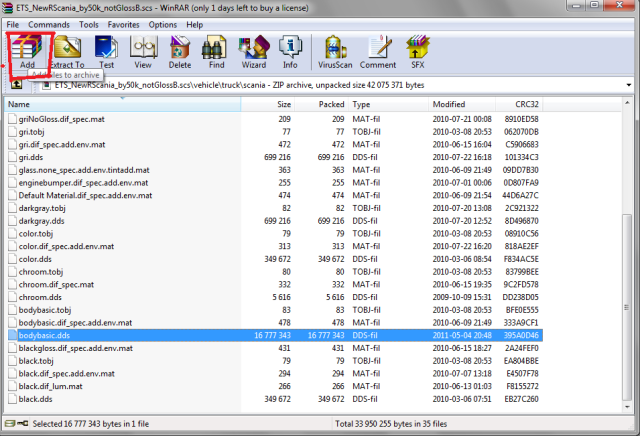Viewport: 640px width, 436px height.
Task: Select the file darkgray.tobj
Action: coord(42,208)
